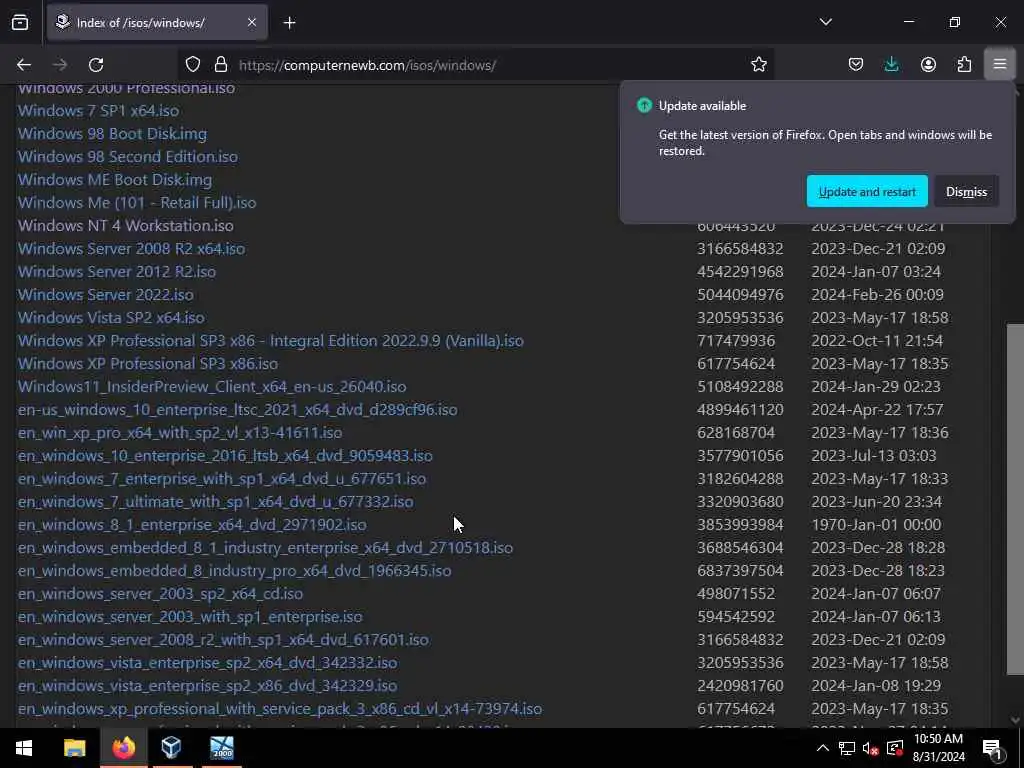Click the page vertical scrollbar thumb
Screen dimensions: 1024x768
[1015, 500]
